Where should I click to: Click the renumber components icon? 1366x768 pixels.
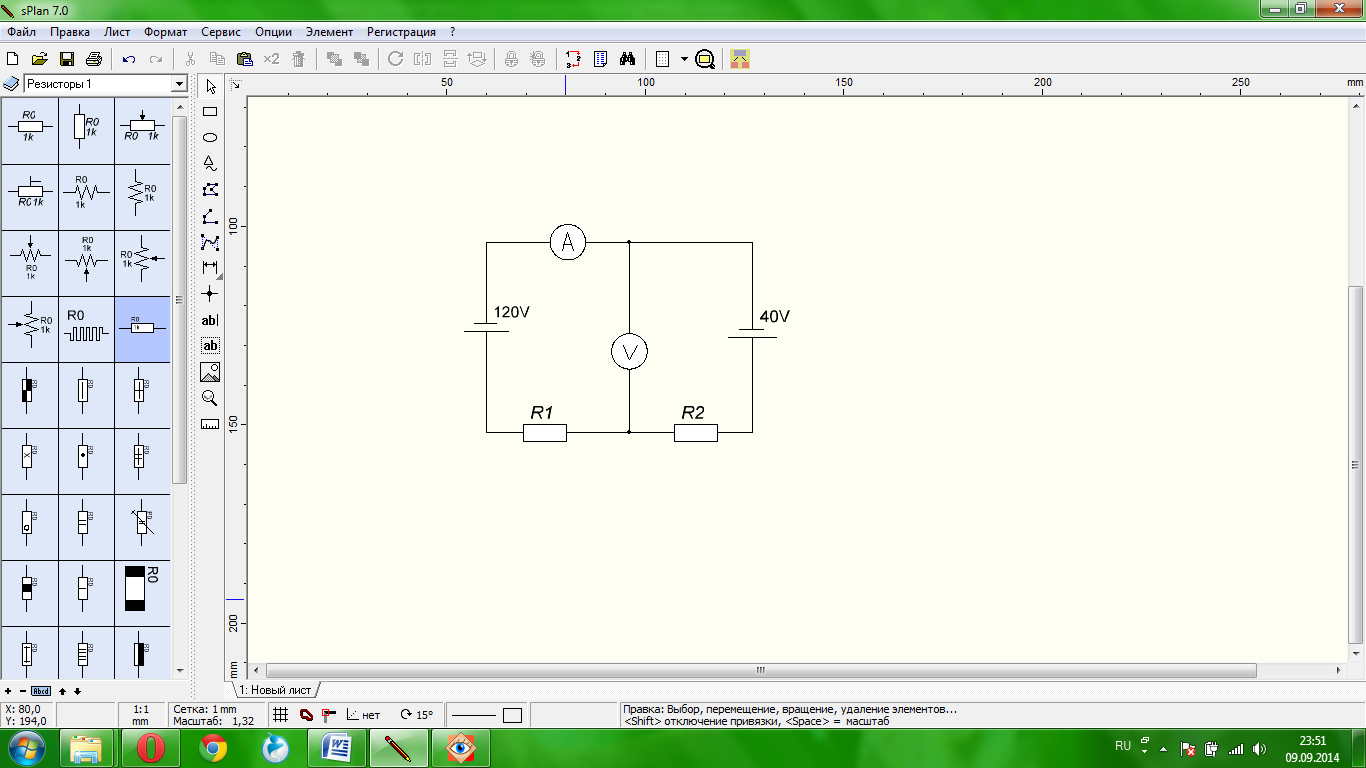[x=573, y=59]
